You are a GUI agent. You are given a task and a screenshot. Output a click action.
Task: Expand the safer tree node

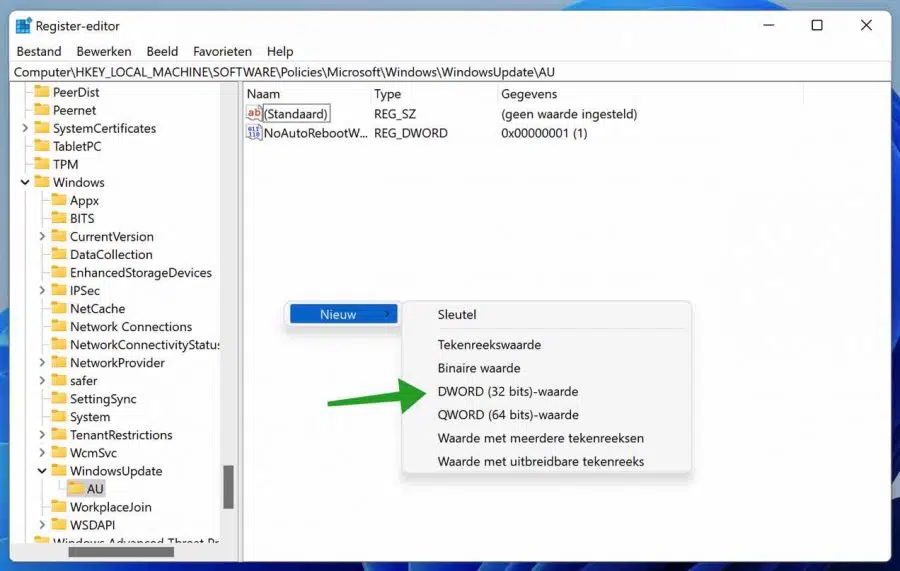point(42,380)
